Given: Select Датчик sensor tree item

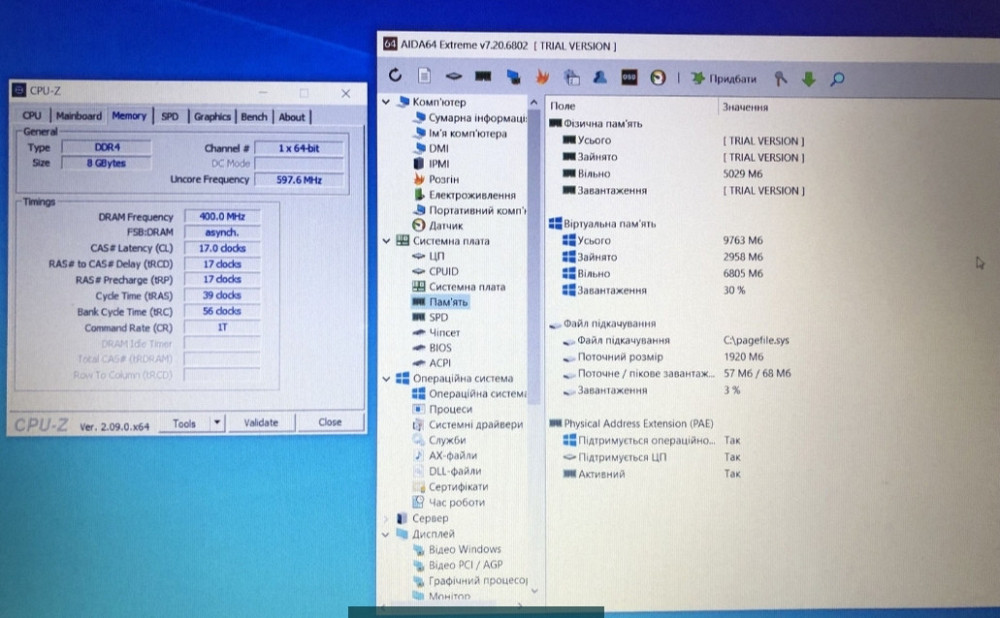Looking at the screenshot, I should coord(445,226).
